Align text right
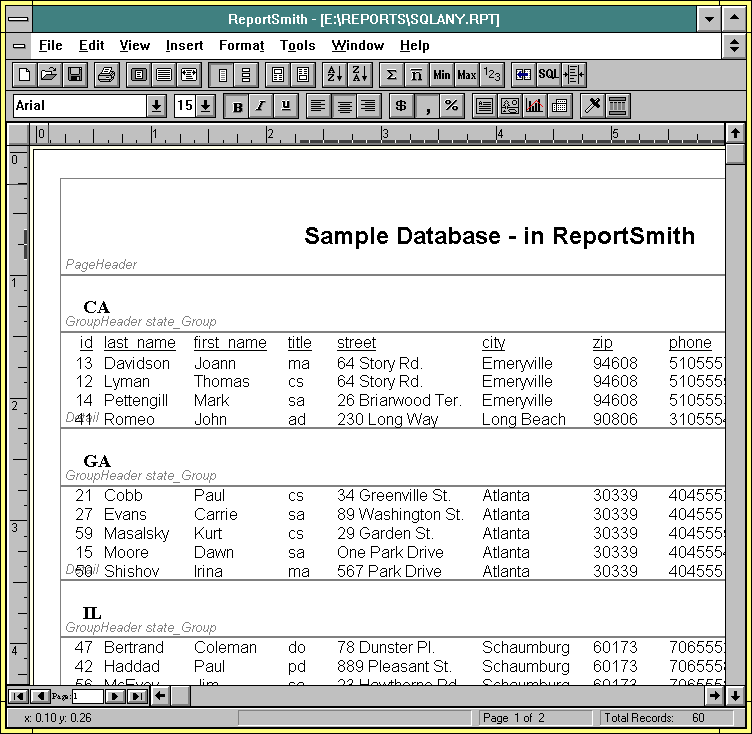 point(369,106)
